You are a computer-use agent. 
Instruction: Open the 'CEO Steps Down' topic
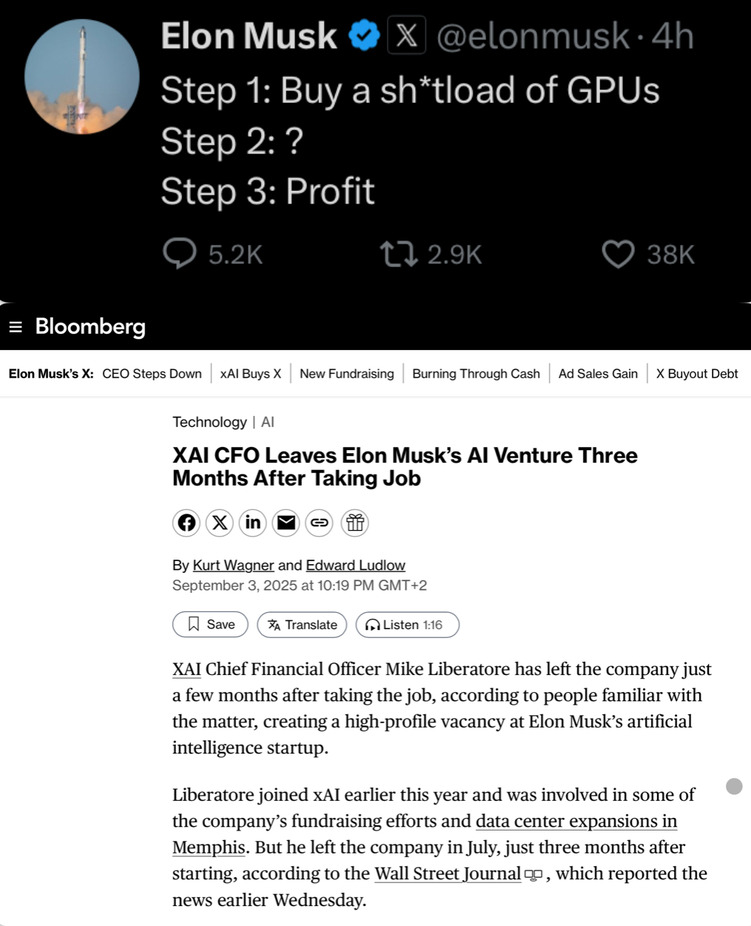pyautogui.click(x=152, y=374)
